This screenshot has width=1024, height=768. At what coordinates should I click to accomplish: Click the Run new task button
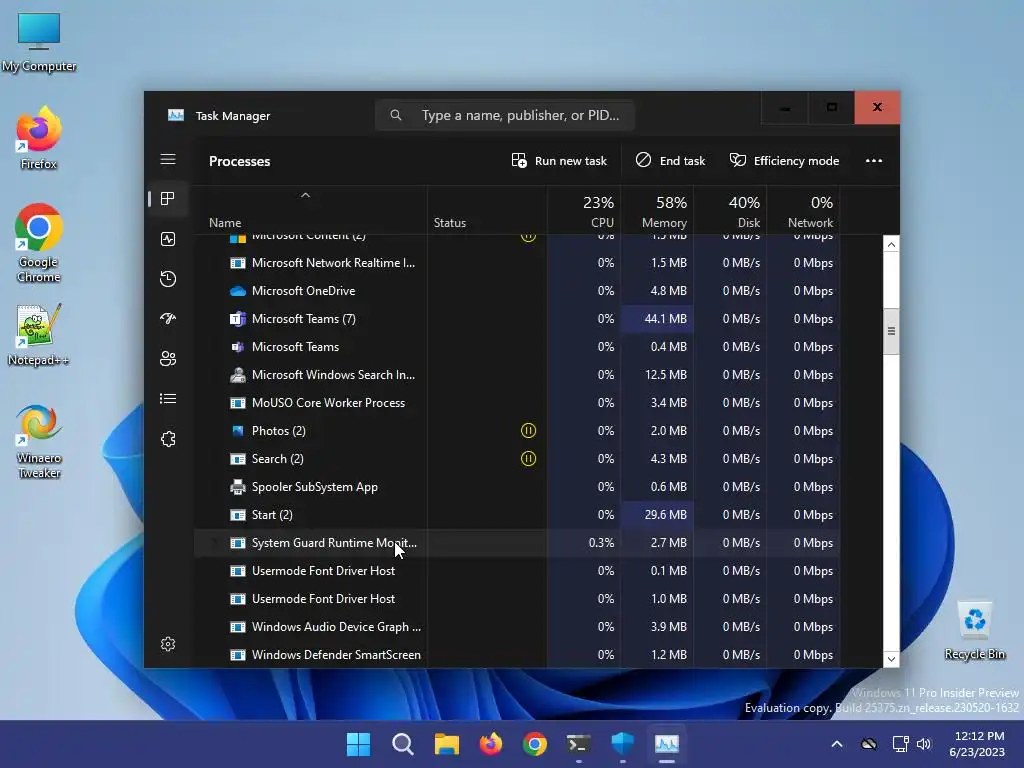point(559,161)
